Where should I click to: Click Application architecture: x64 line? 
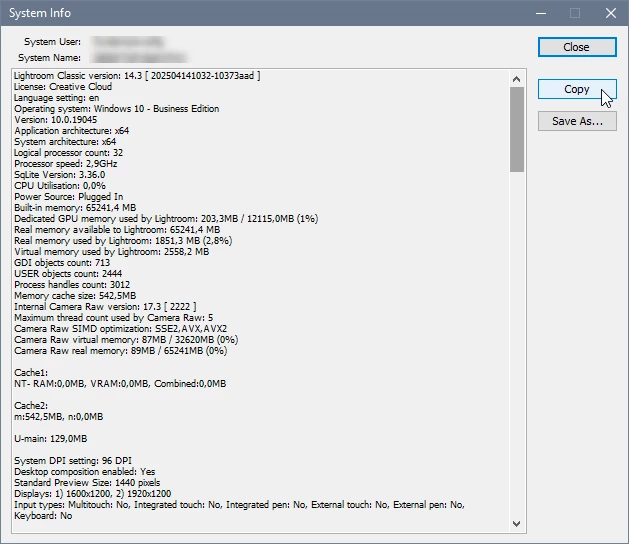pyautogui.click(x=72, y=131)
